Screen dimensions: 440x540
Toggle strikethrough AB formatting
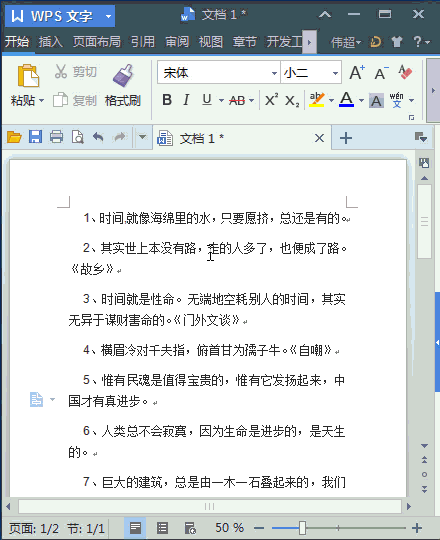tap(237, 101)
